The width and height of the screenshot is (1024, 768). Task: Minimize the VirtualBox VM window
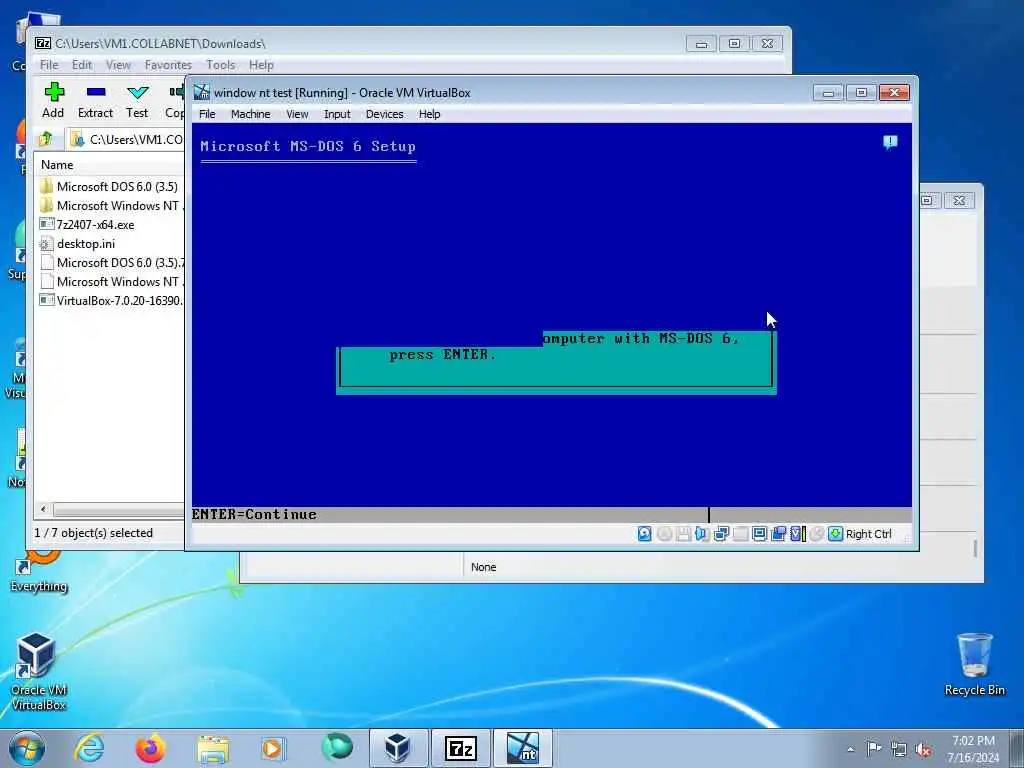[x=828, y=93]
